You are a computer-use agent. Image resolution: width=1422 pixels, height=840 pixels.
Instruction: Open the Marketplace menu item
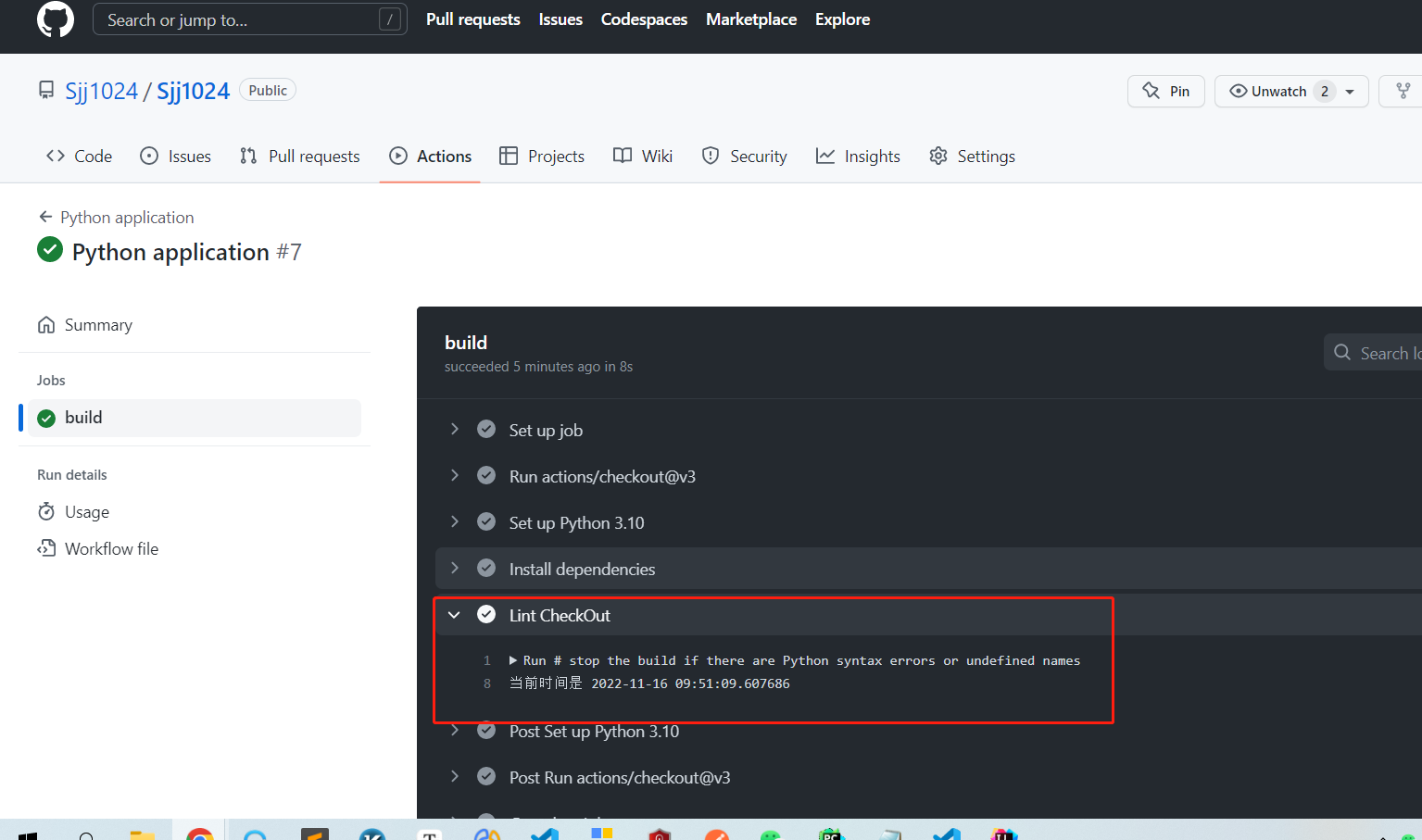click(x=750, y=19)
